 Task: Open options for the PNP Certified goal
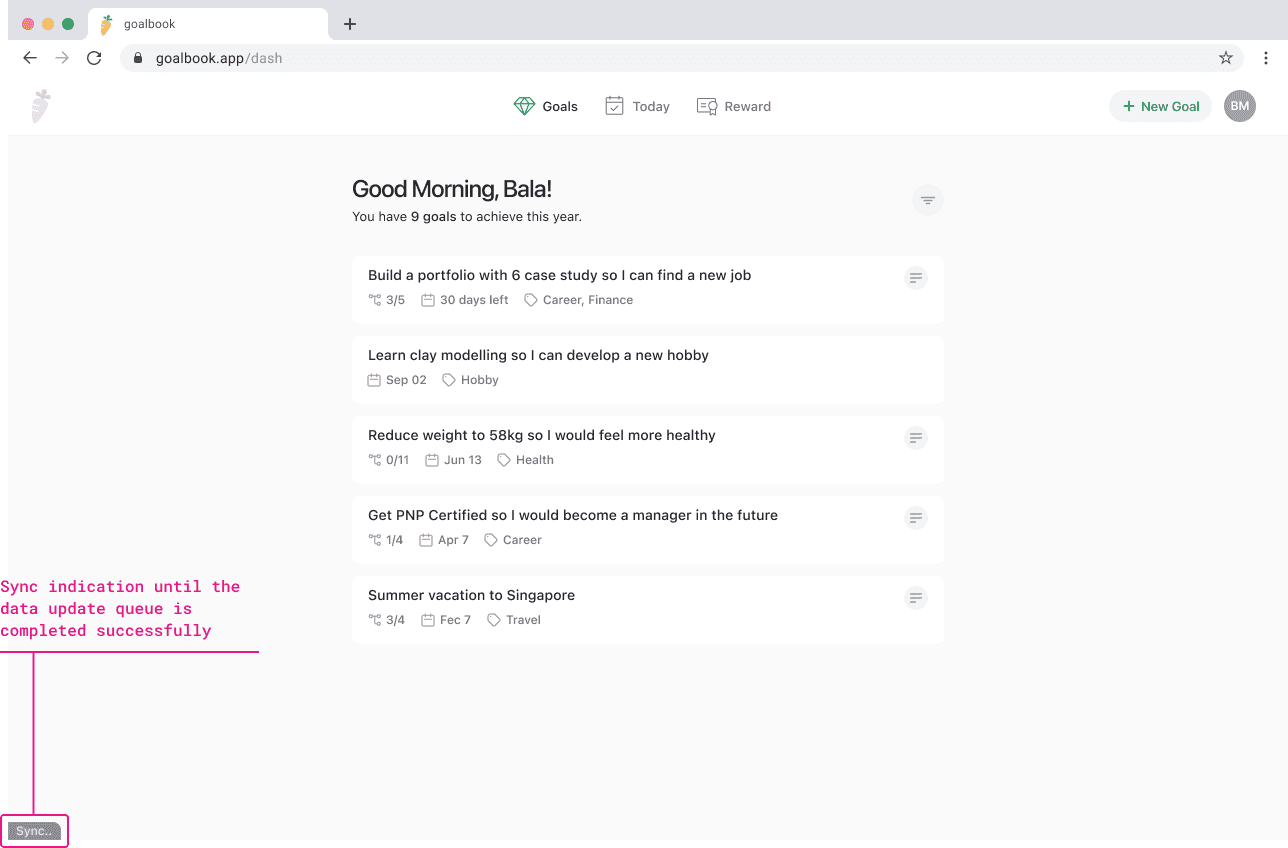coord(915,517)
